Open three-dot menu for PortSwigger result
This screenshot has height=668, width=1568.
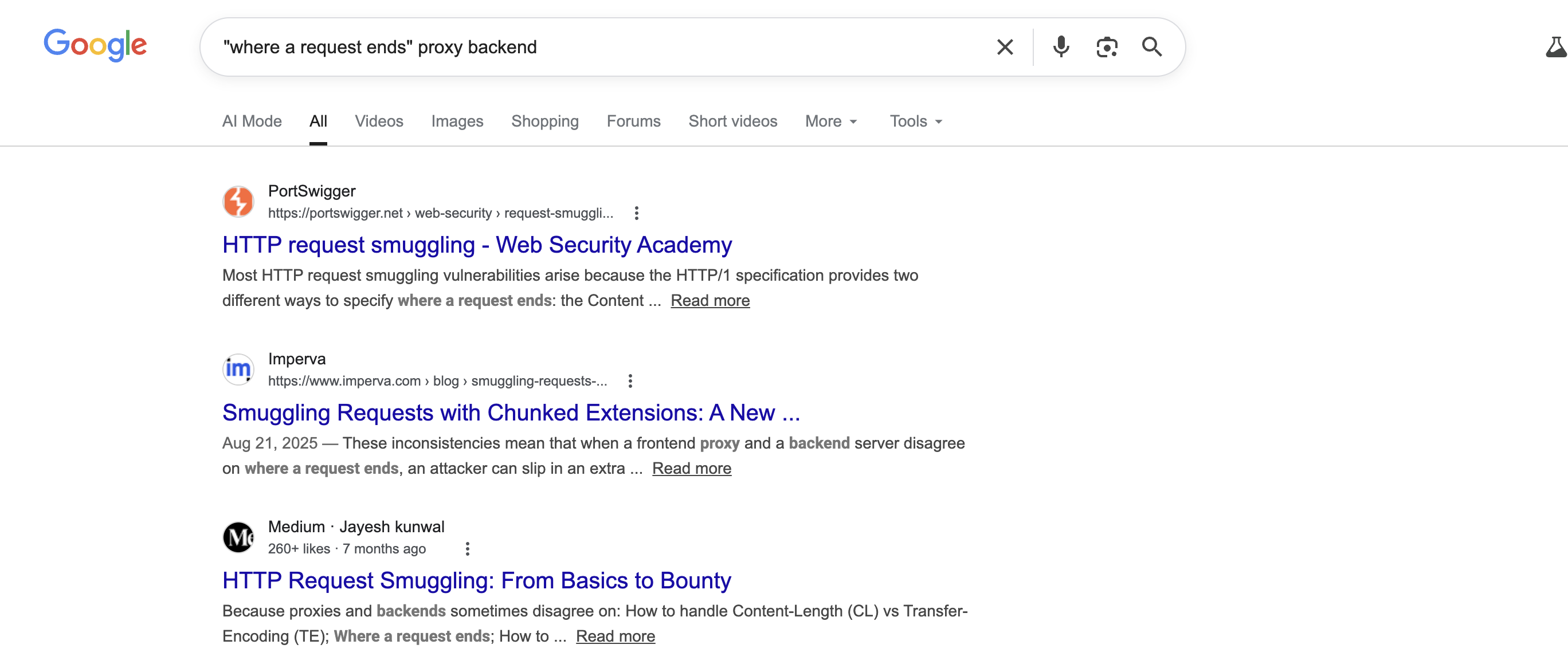click(636, 213)
